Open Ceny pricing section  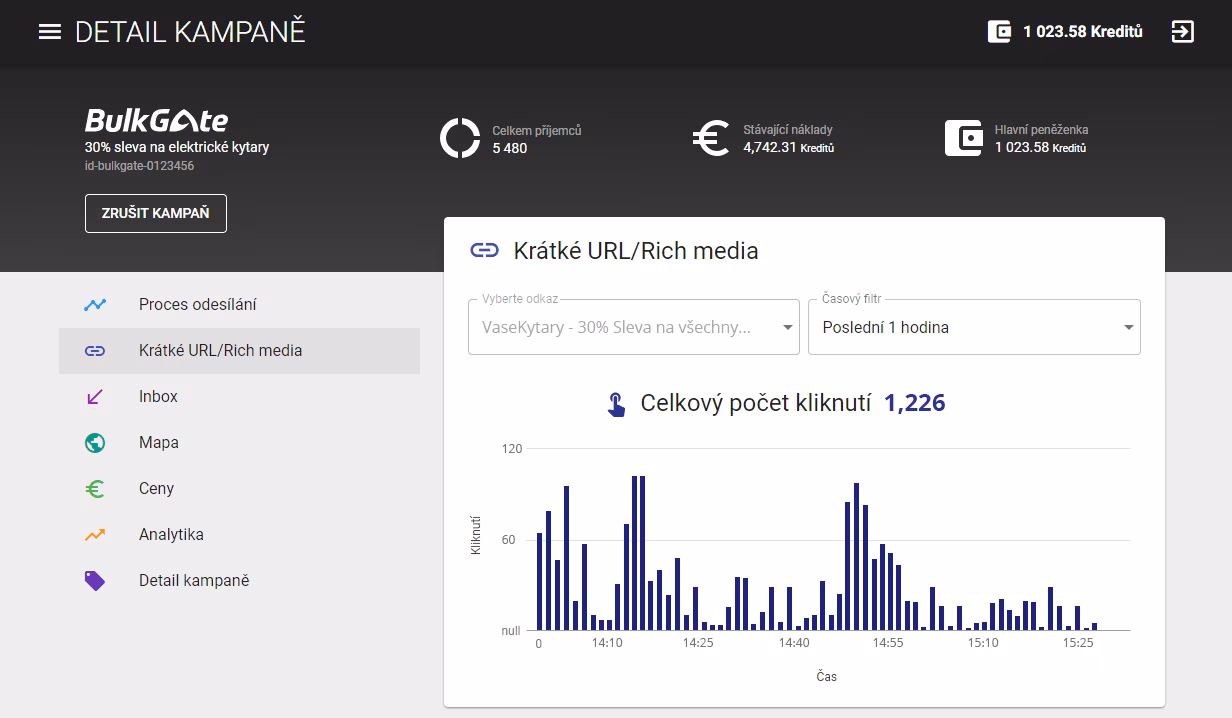[x=239, y=489]
